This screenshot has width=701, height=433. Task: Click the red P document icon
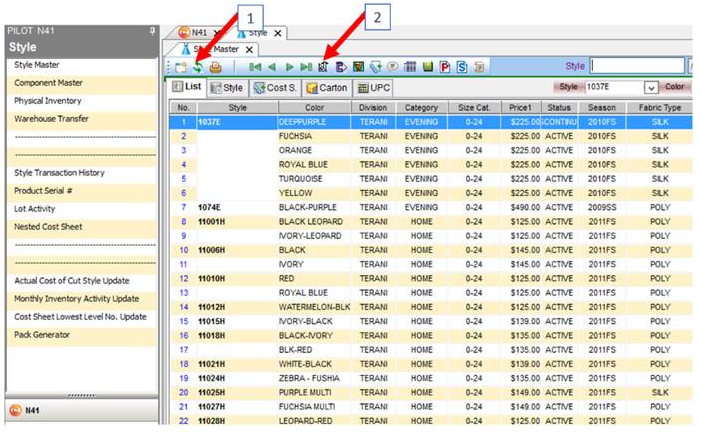(445, 67)
